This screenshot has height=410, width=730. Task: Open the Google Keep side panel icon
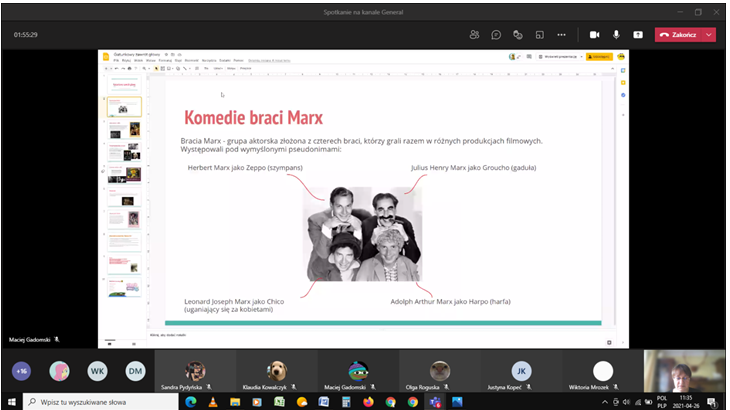(623, 83)
